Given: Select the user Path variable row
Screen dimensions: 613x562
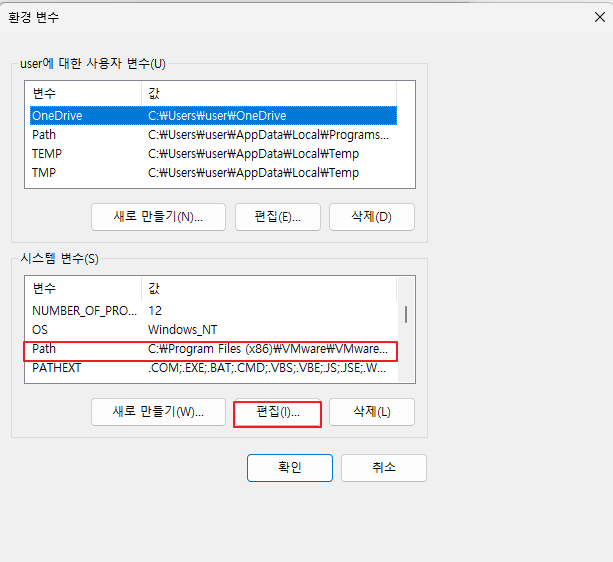Looking at the screenshot, I should (x=213, y=135).
